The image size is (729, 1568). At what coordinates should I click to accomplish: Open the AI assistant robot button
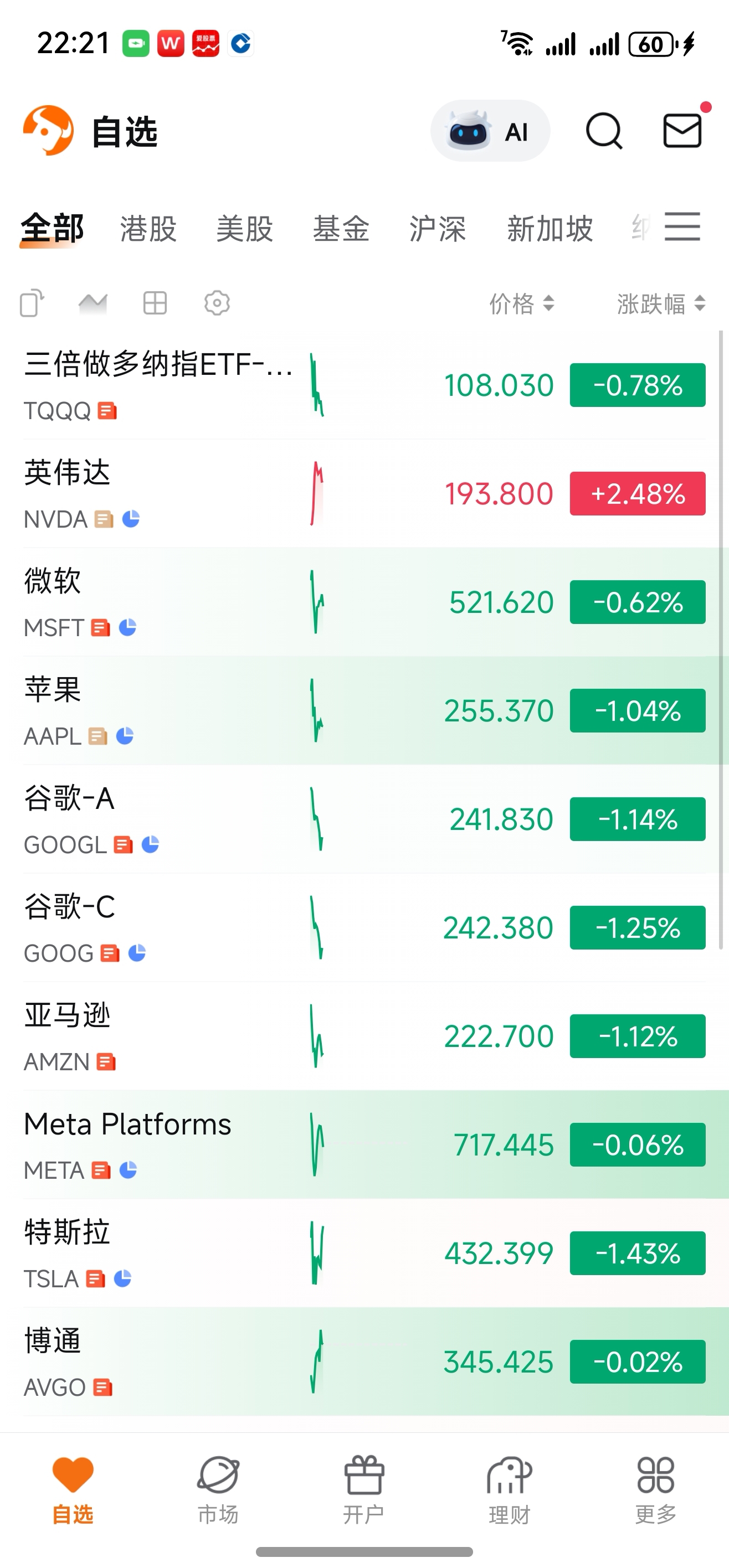coord(490,131)
